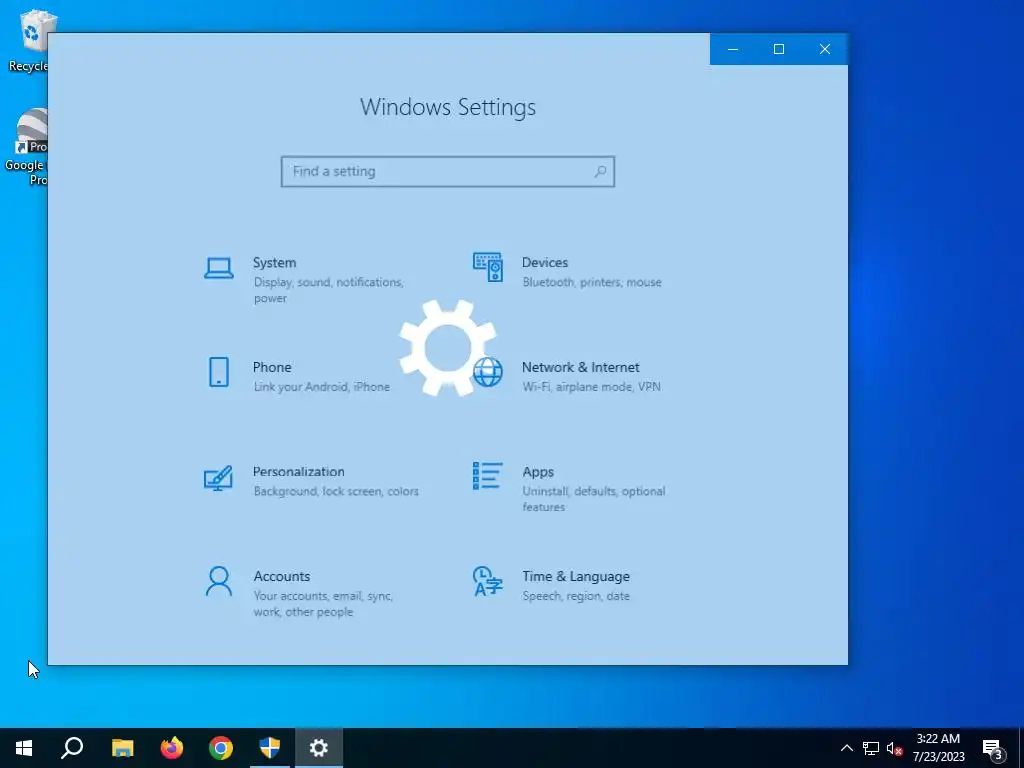Image resolution: width=1024 pixels, height=768 pixels.
Task: Click 'Bluetooth, printers, mouse' text
Action: click(x=592, y=282)
